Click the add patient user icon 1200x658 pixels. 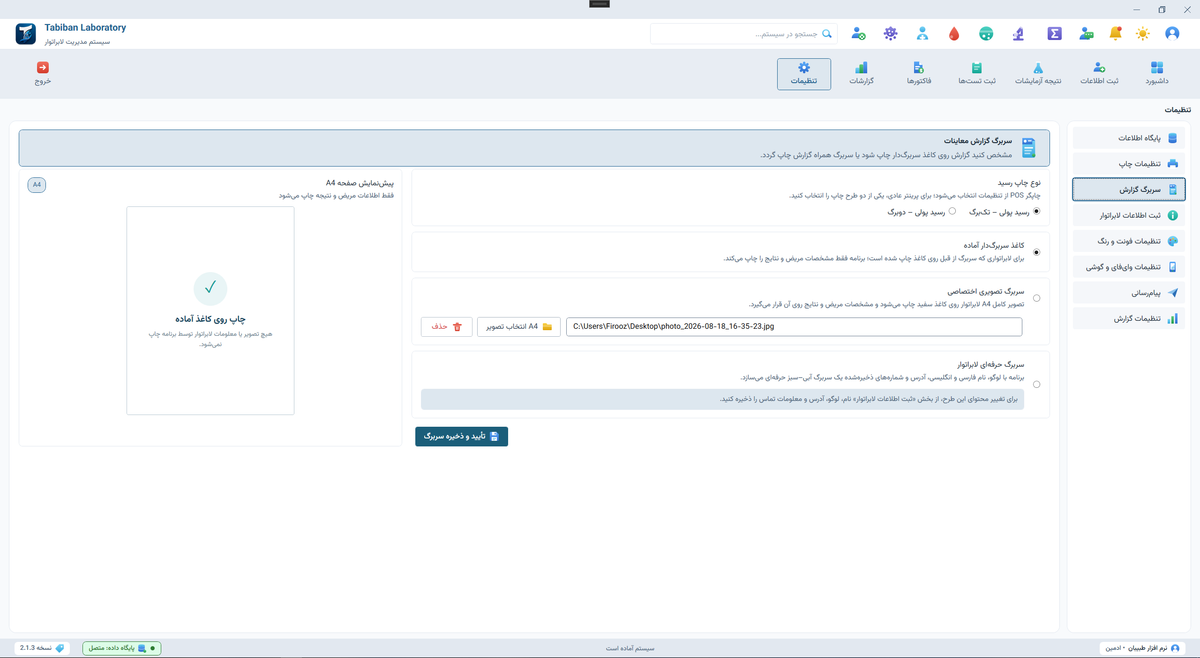pos(859,33)
